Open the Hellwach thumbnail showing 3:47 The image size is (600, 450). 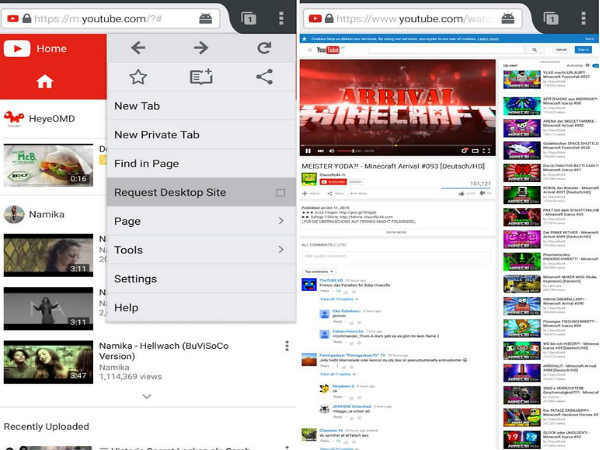point(48,362)
